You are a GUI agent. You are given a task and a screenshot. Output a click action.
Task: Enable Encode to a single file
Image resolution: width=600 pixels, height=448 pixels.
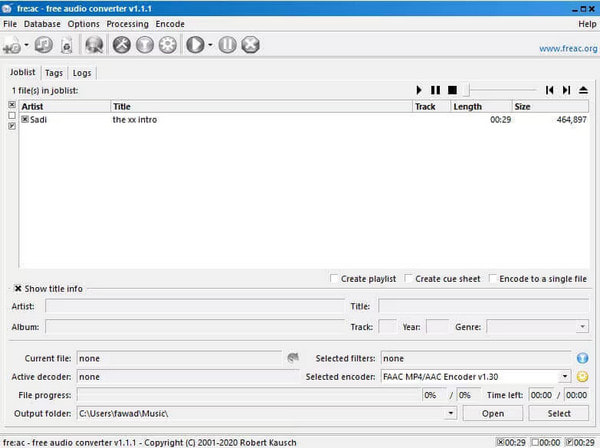492,279
